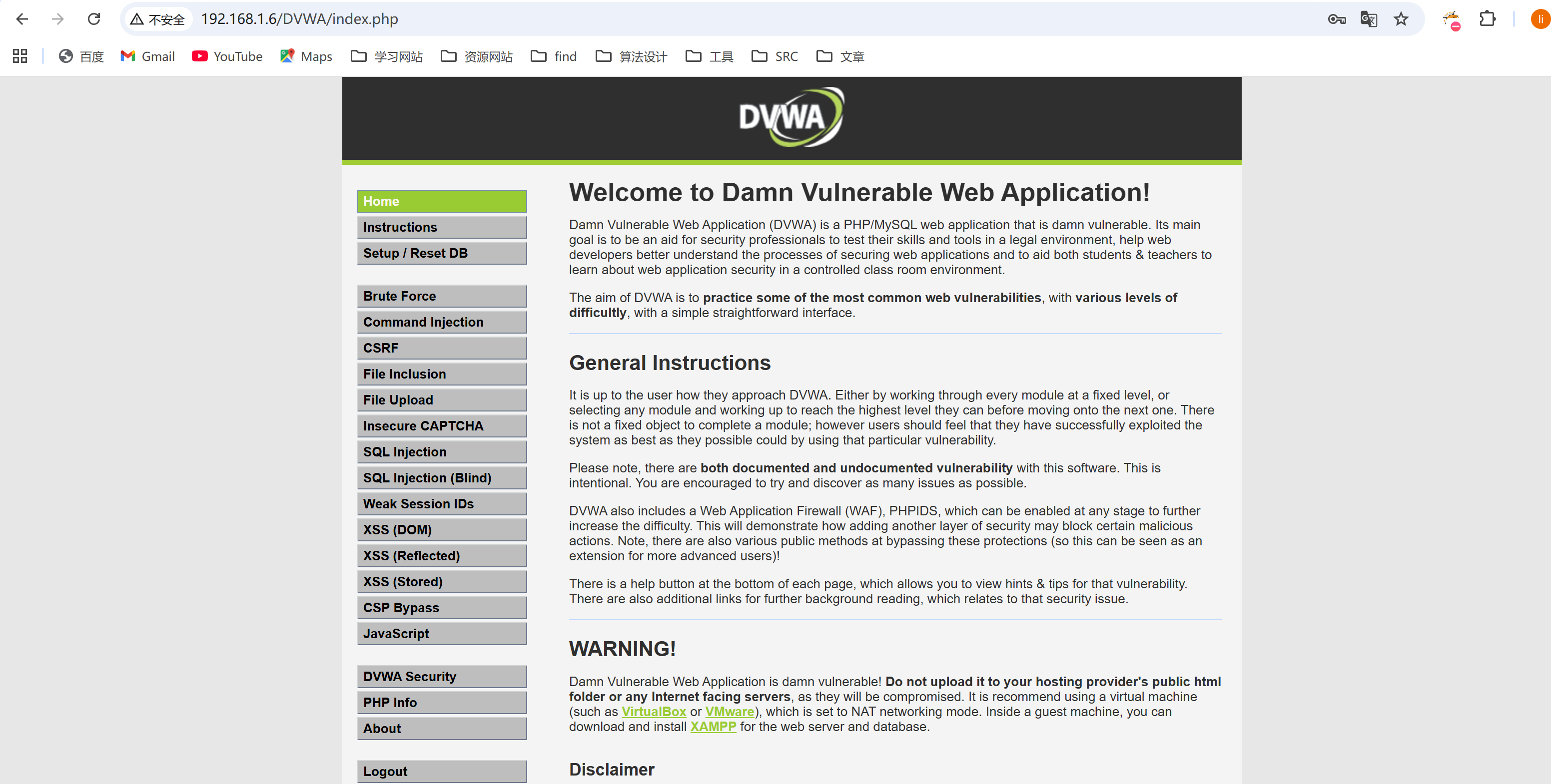1551x784 pixels.
Task: Click the saved password key icon
Action: pyautogui.click(x=1336, y=19)
